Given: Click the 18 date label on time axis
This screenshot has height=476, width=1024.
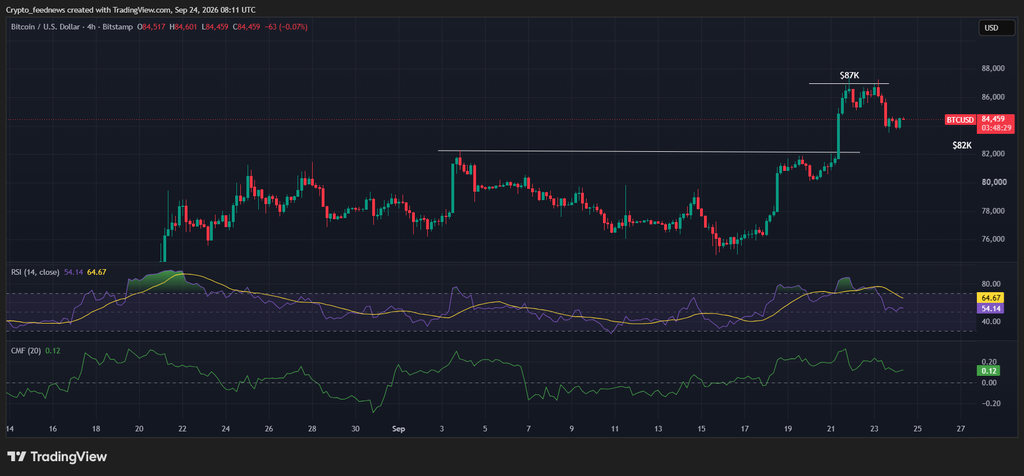Looking at the screenshot, I should pos(96,429).
